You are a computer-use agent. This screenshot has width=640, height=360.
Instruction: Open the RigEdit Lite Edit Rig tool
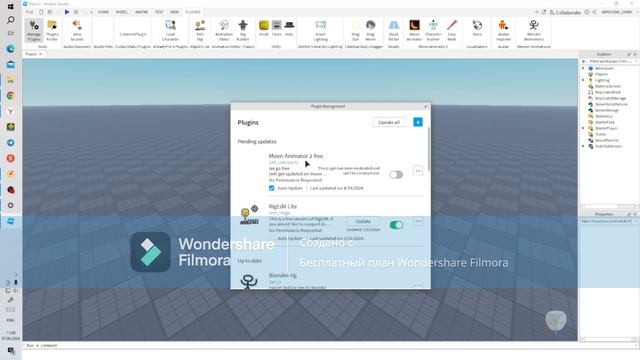coord(200,31)
